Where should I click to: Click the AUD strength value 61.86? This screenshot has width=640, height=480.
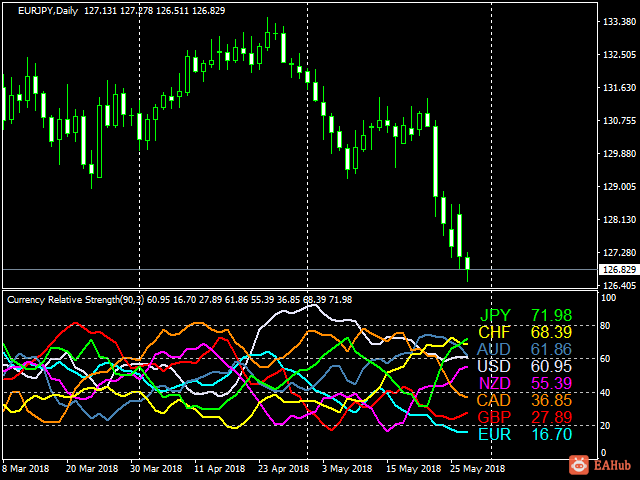point(551,349)
